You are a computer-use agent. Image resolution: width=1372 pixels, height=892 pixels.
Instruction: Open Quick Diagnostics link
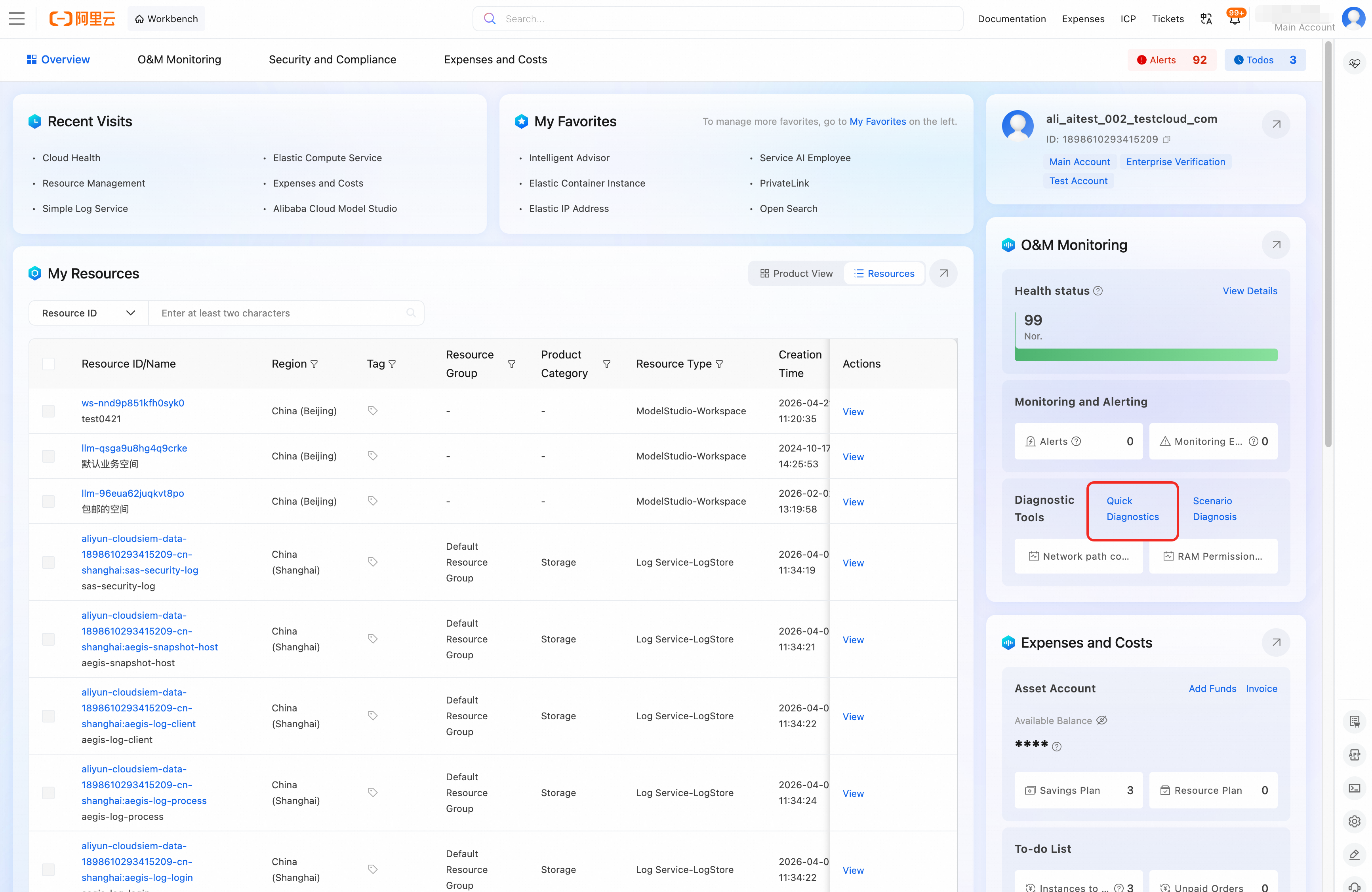pos(1132,509)
